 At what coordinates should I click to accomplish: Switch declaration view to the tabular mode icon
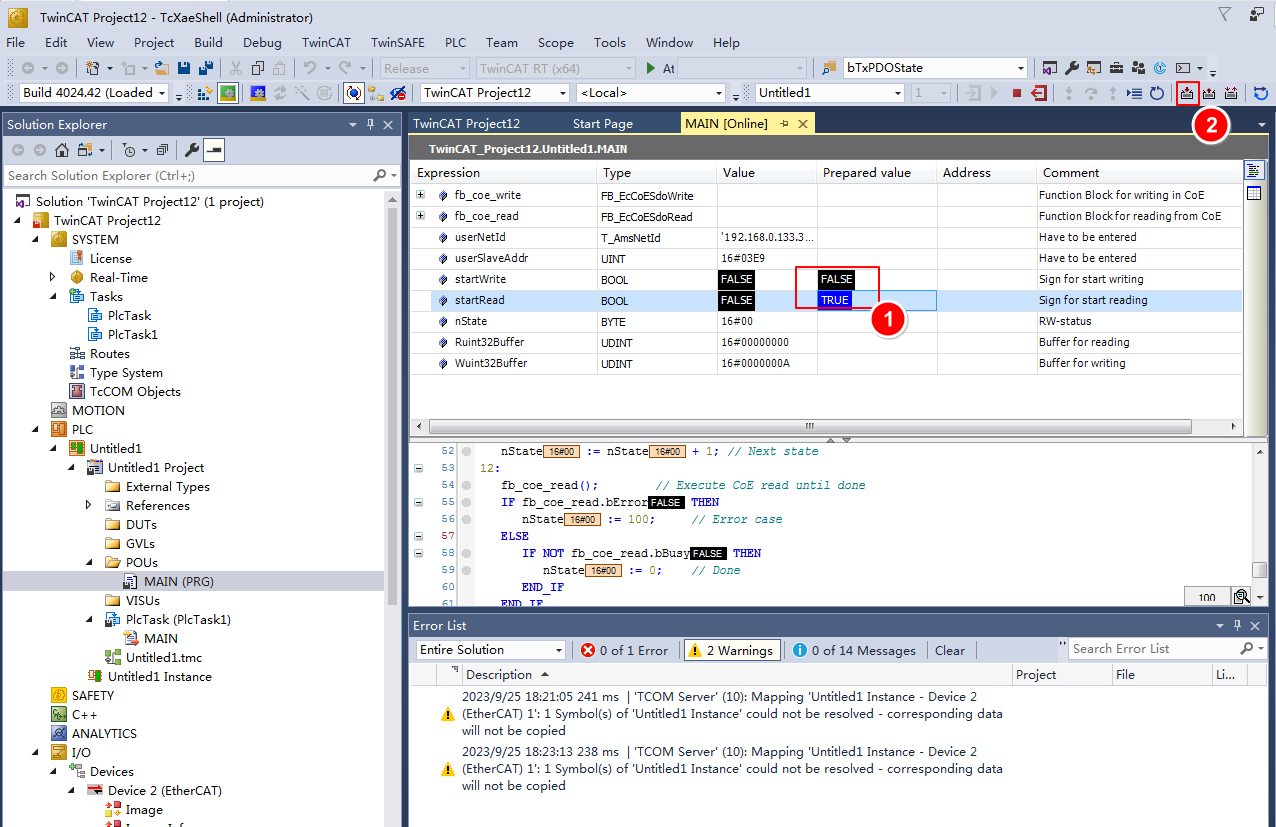pyautogui.click(x=1253, y=193)
